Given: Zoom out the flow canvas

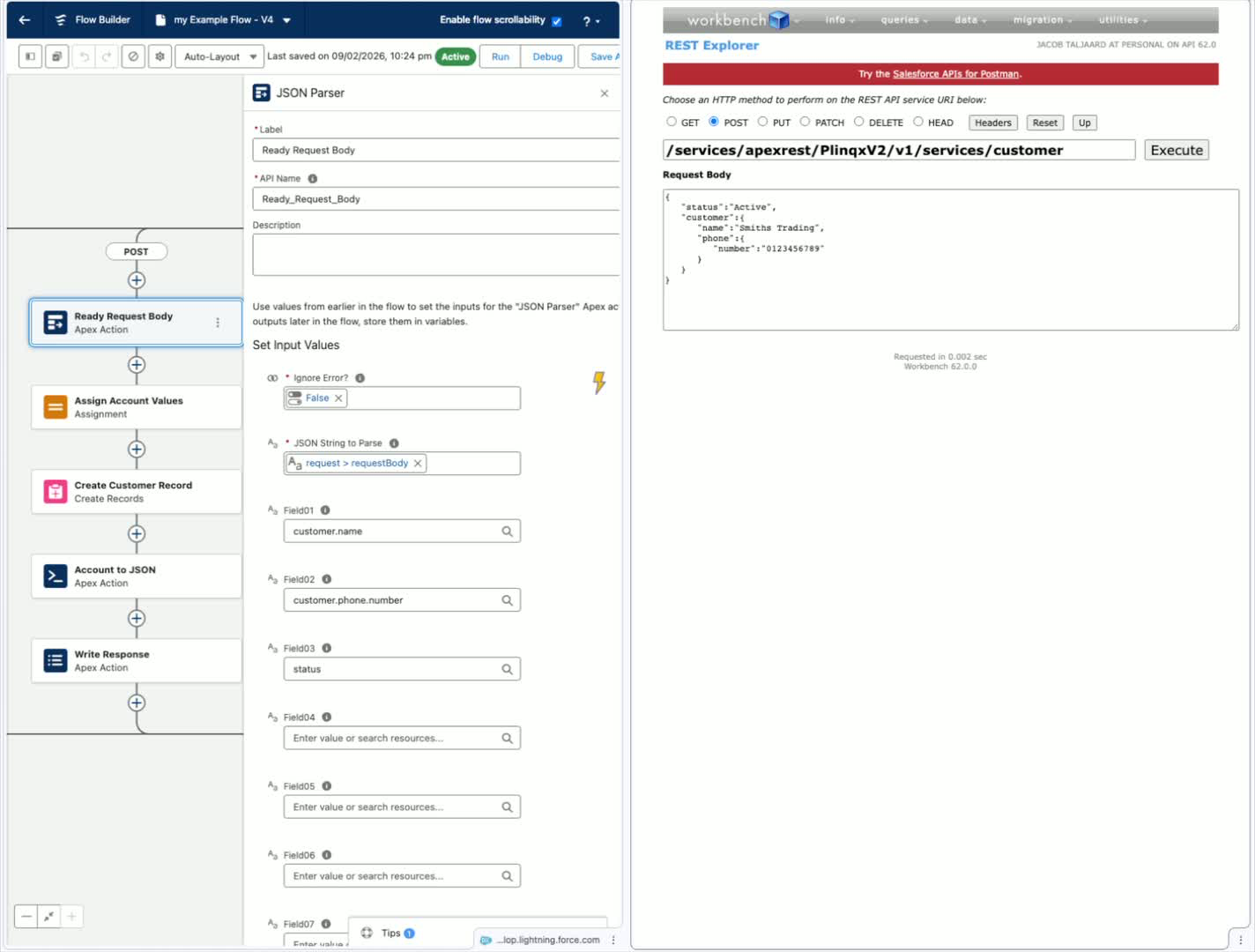Looking at the screenshot, I should click(x=26, y=917).
